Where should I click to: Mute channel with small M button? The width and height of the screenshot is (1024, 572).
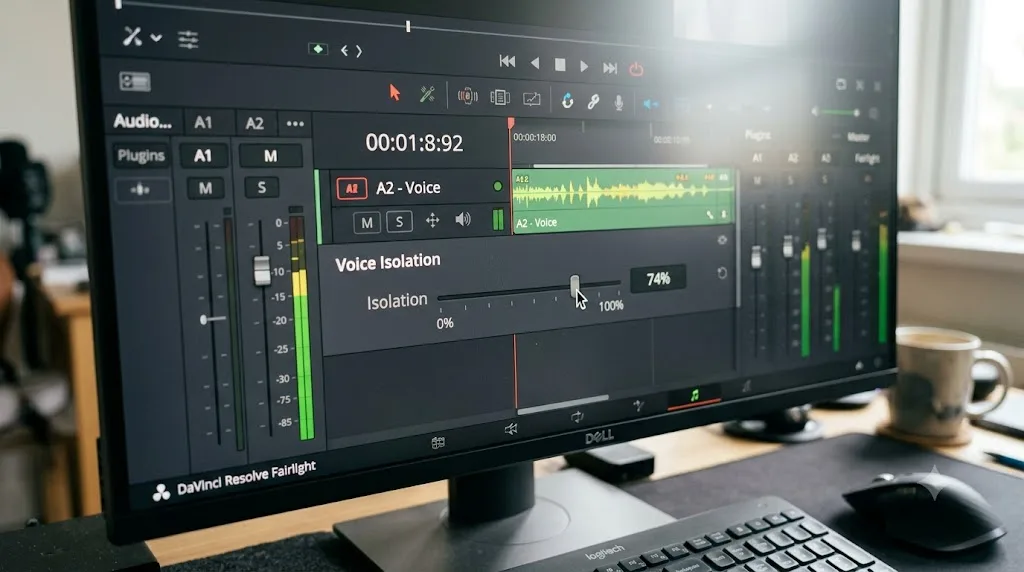[206, 188]
